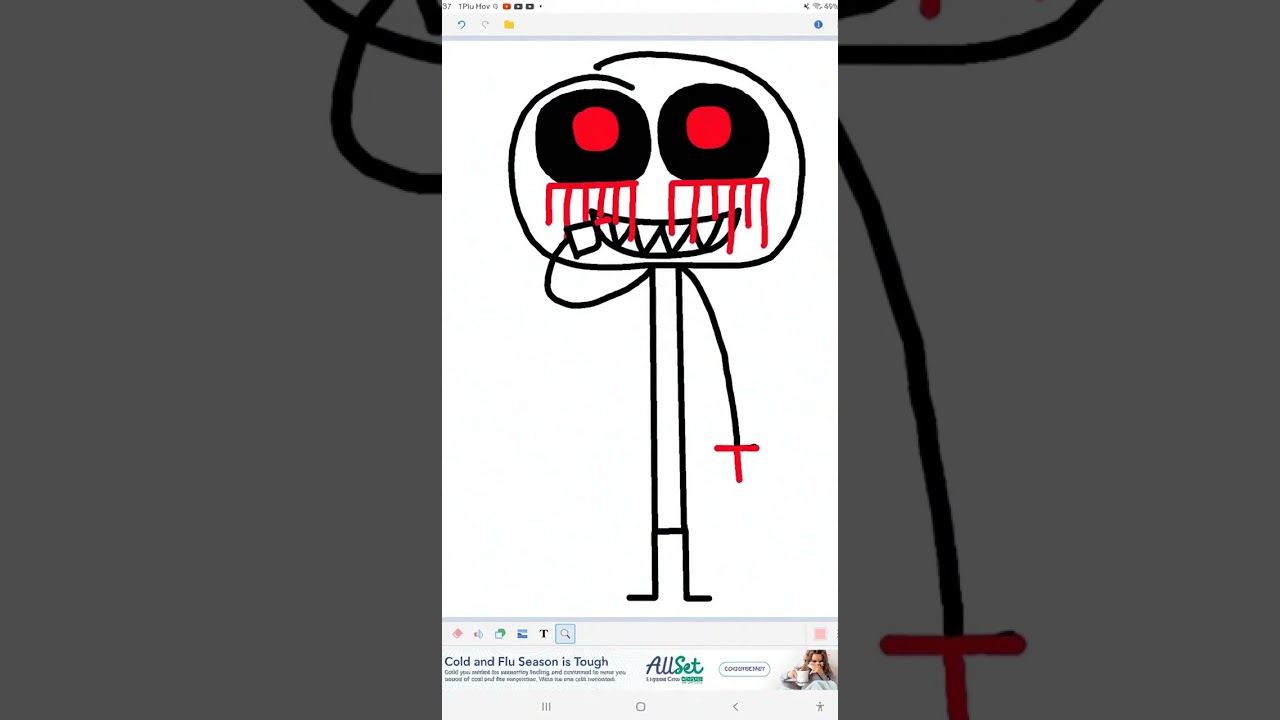Select the spray/airbrush tool icon

pos(478,634)
